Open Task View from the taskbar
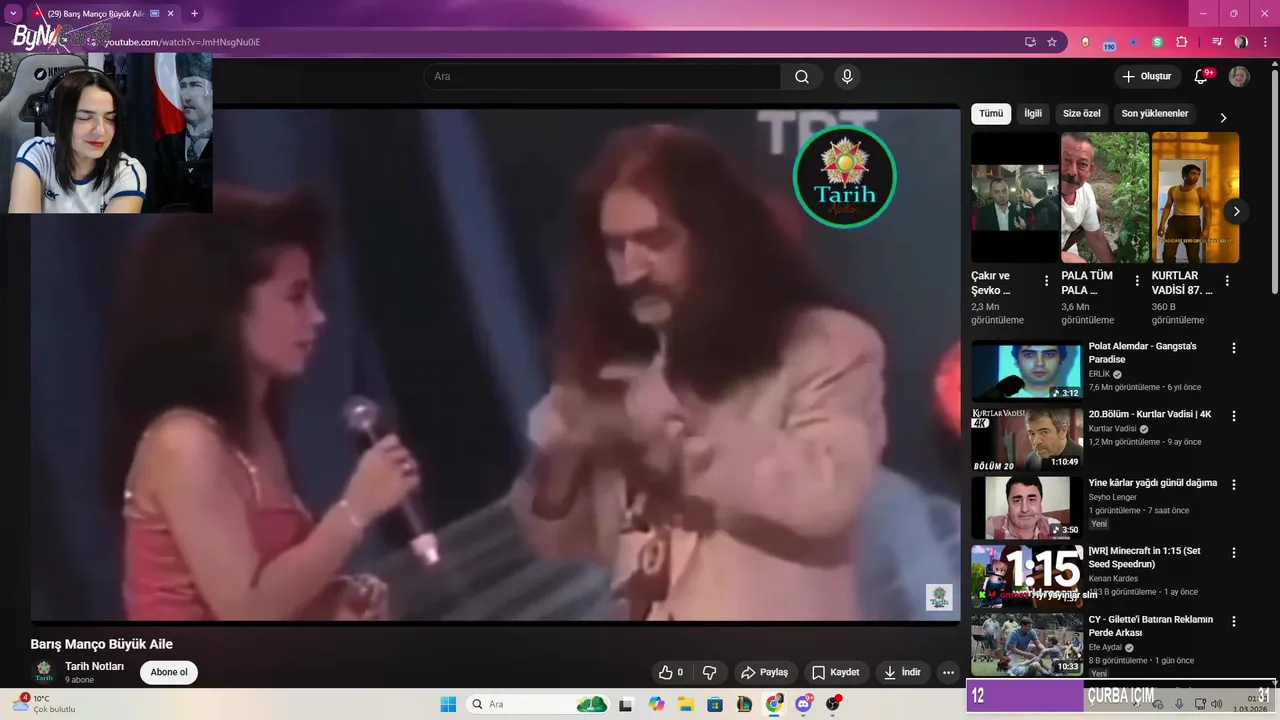 tap(626, 704)
